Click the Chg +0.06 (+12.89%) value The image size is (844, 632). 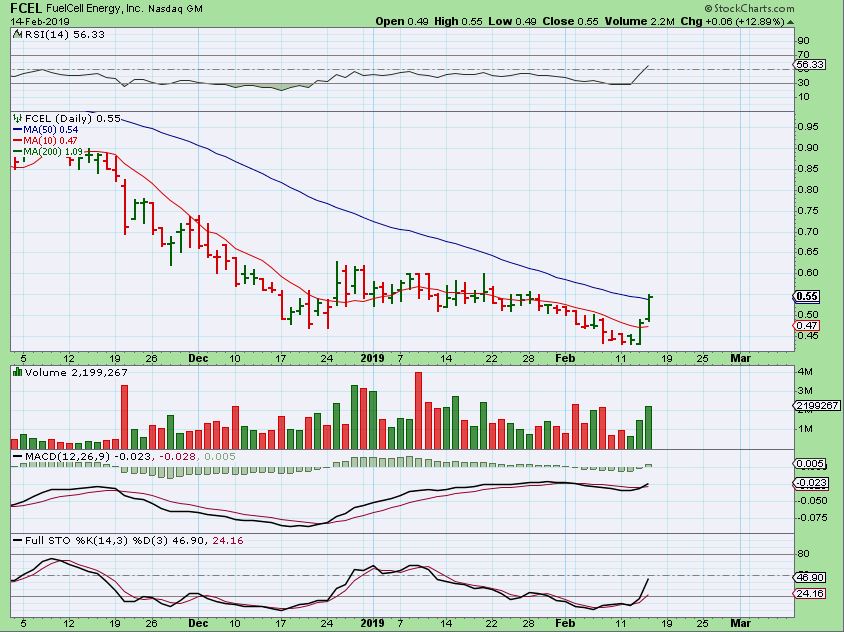tap(733, 22)
